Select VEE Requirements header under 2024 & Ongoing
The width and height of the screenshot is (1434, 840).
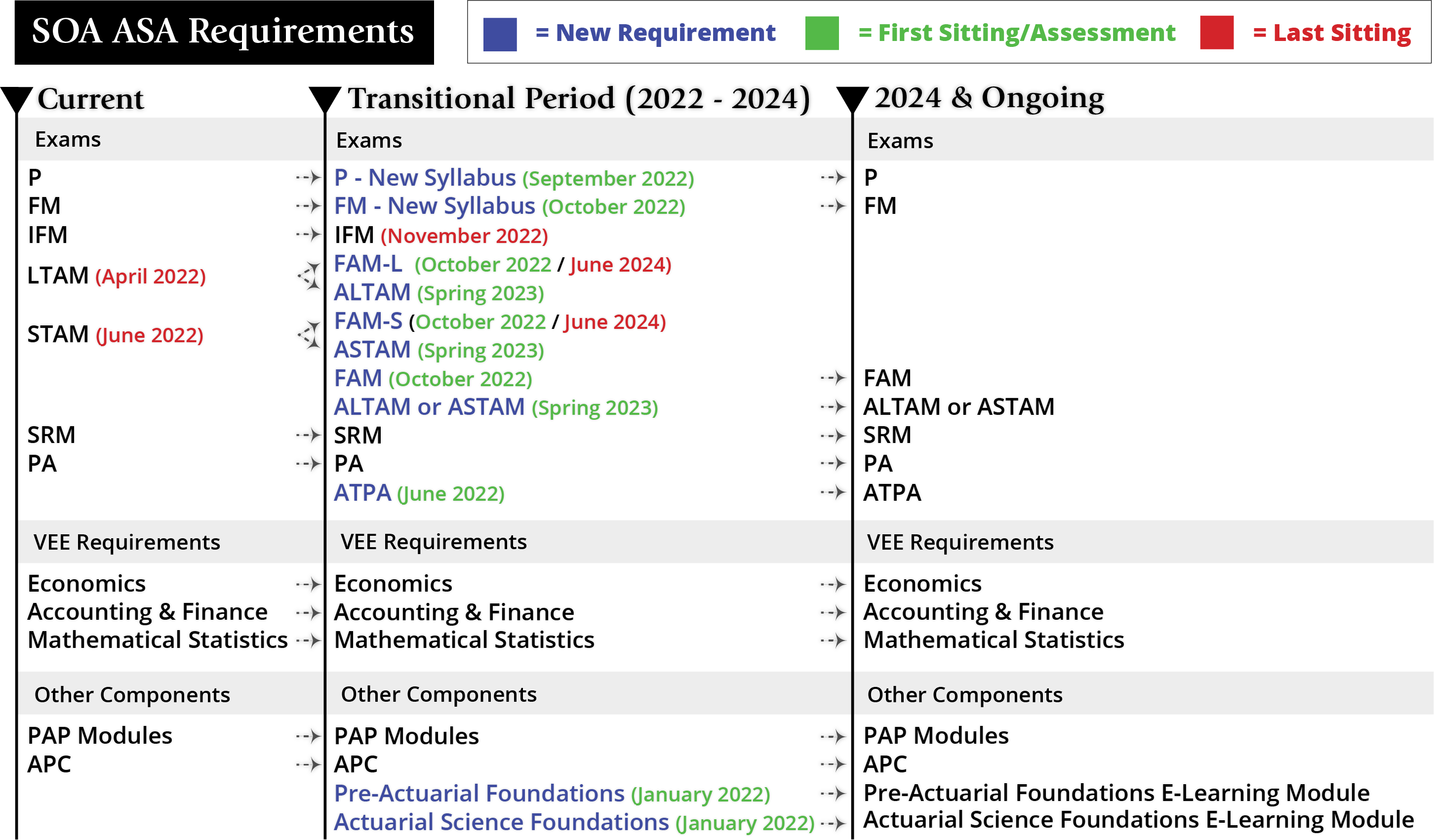tap(960, 542)
